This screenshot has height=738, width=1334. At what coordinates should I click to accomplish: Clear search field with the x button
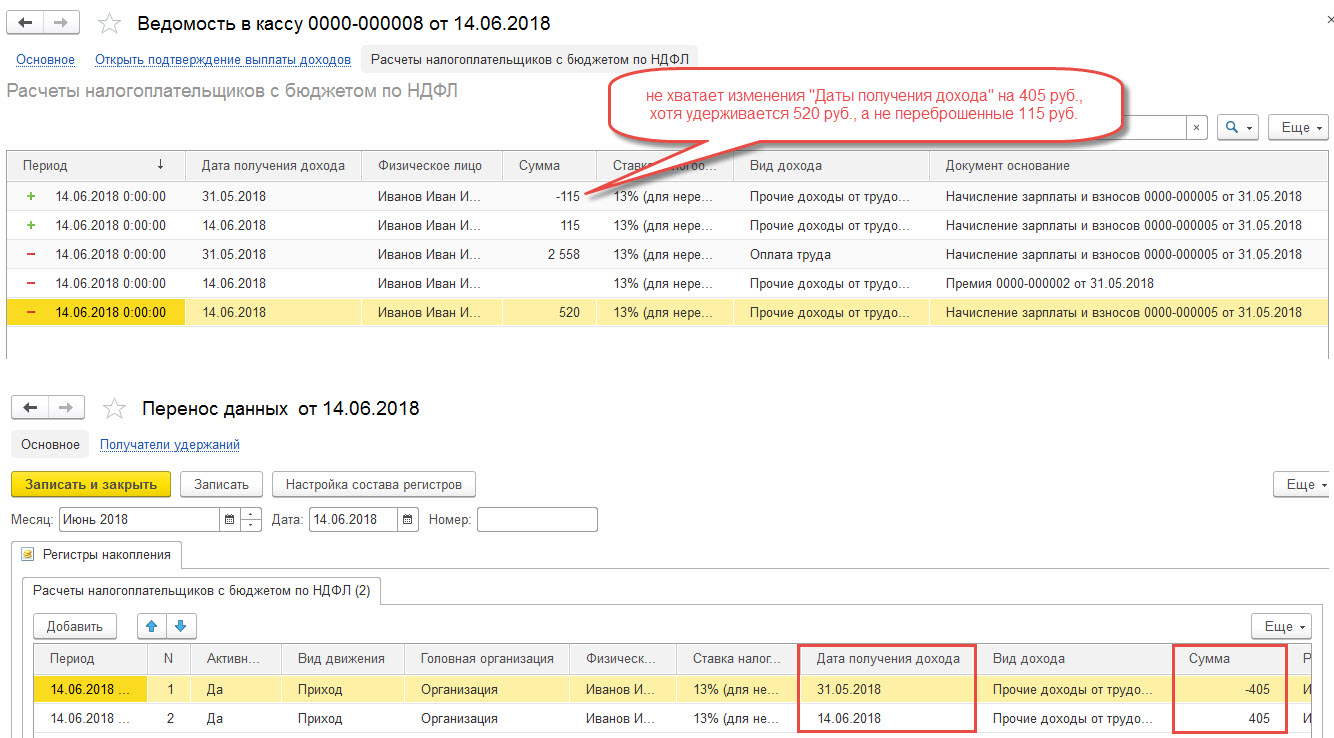click(1197, 127)
